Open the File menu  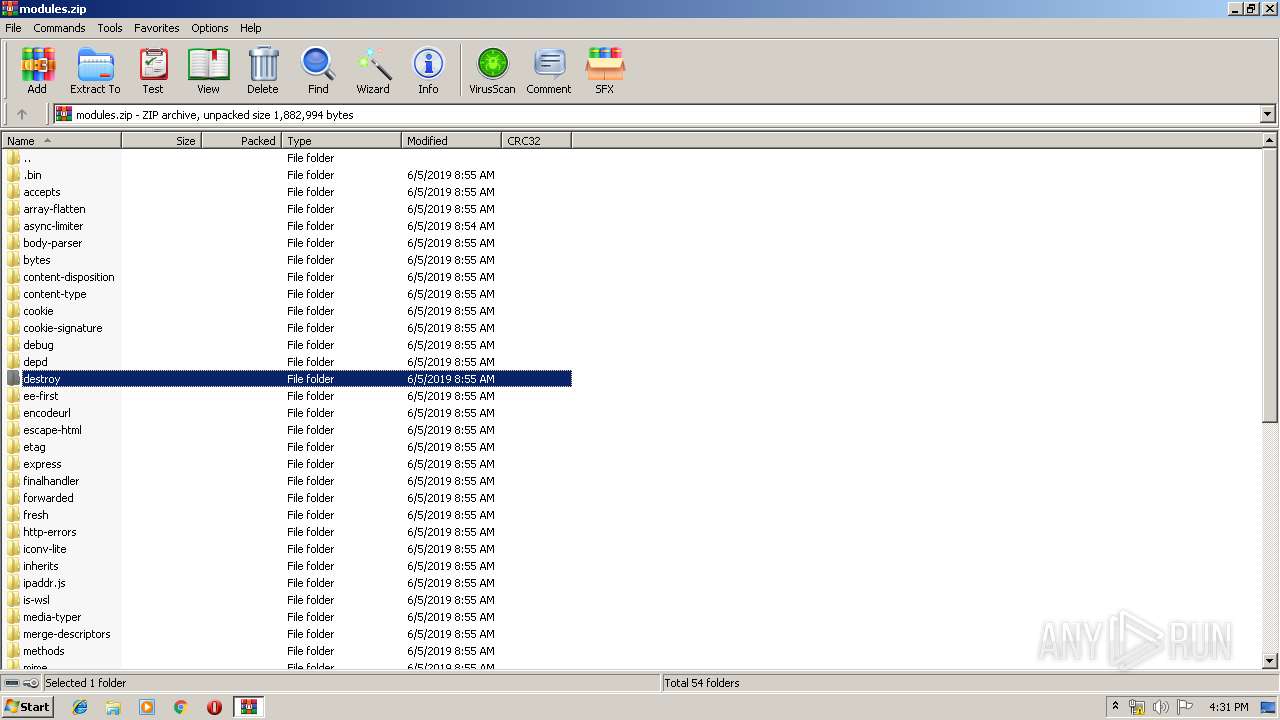click(x=13, y=28)
